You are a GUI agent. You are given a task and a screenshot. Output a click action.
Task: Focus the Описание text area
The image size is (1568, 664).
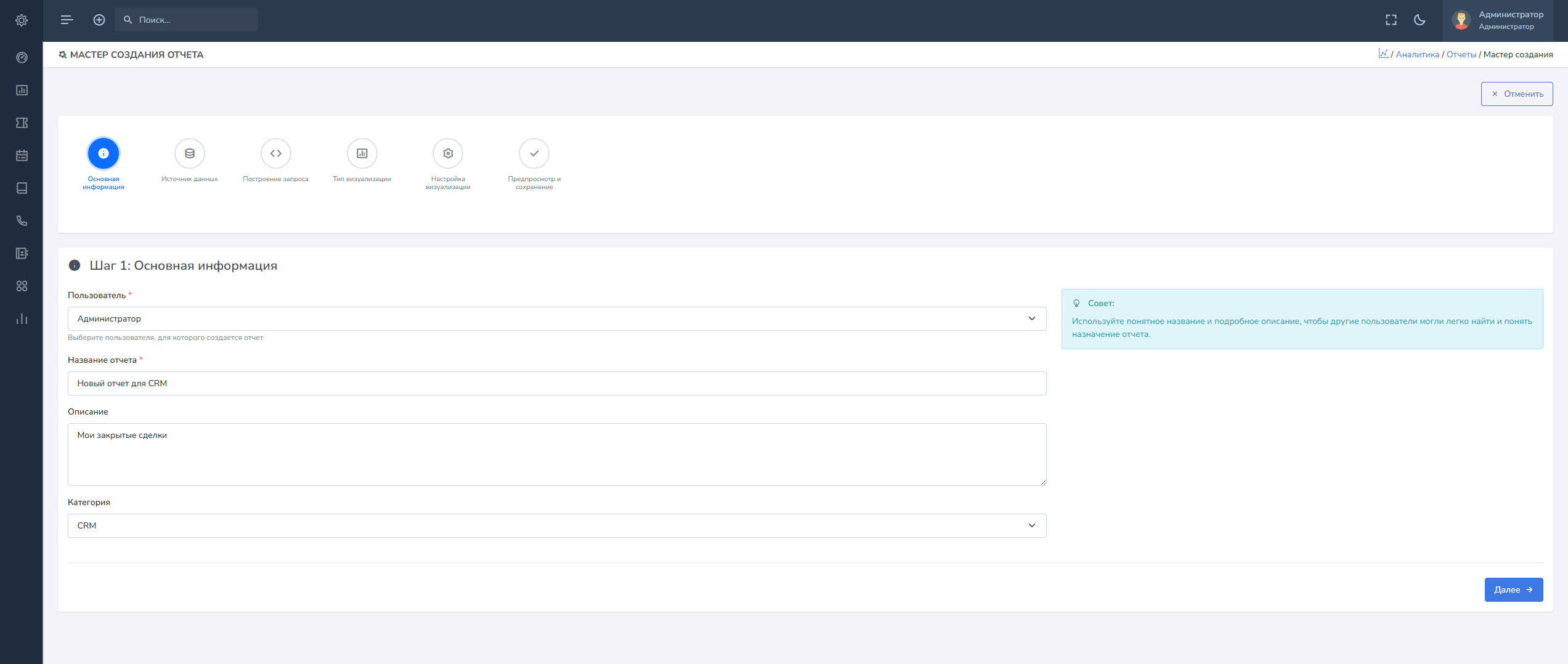(x=556, y=454)
